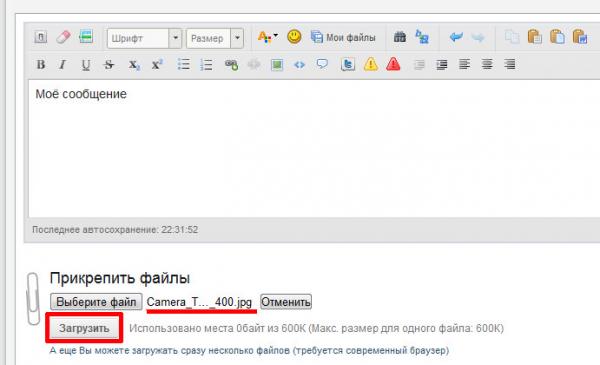The image size is (600, 365).
Task: Click the paste as plain text icon
Action: pyautogui.click(x=557, y=37)
